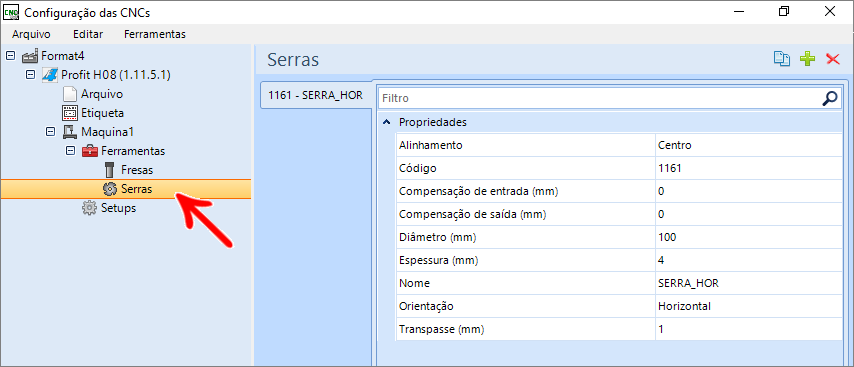Select the 1161 - SERRA_HOR tab
Screen dimensions: 854x367
pos(316,95)
